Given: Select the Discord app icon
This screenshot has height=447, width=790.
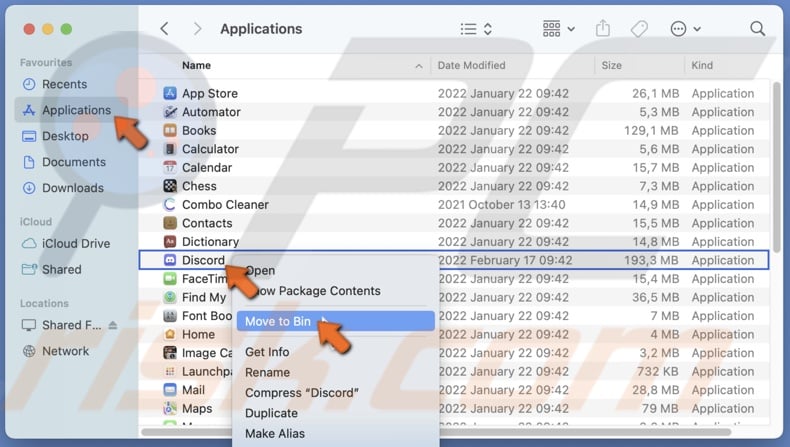Looking at the screenshot, I should (170, 260).
